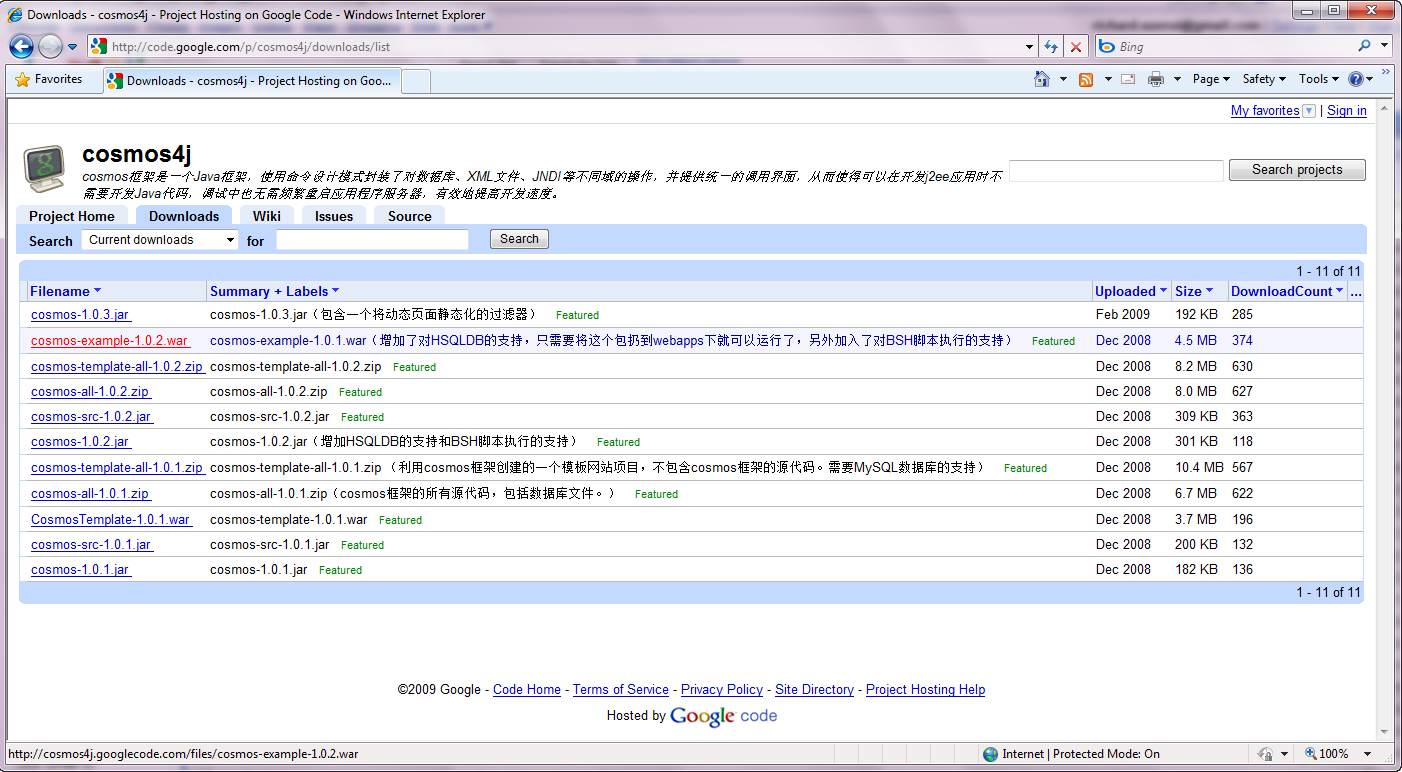Click the Bing search magnifier icon
The height and width of the screenshot is (772, 1402).
1364,46
